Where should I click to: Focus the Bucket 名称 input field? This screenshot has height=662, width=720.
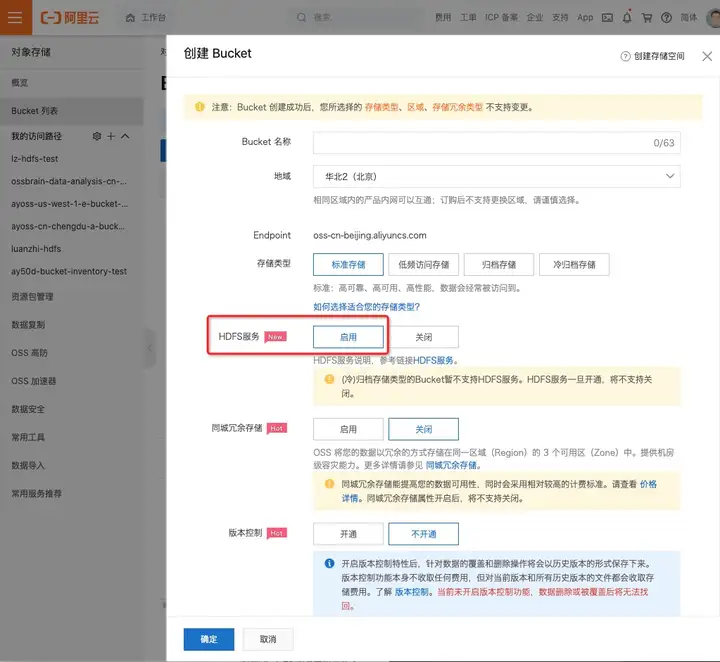pyautogui.click(x=496, y=142)
